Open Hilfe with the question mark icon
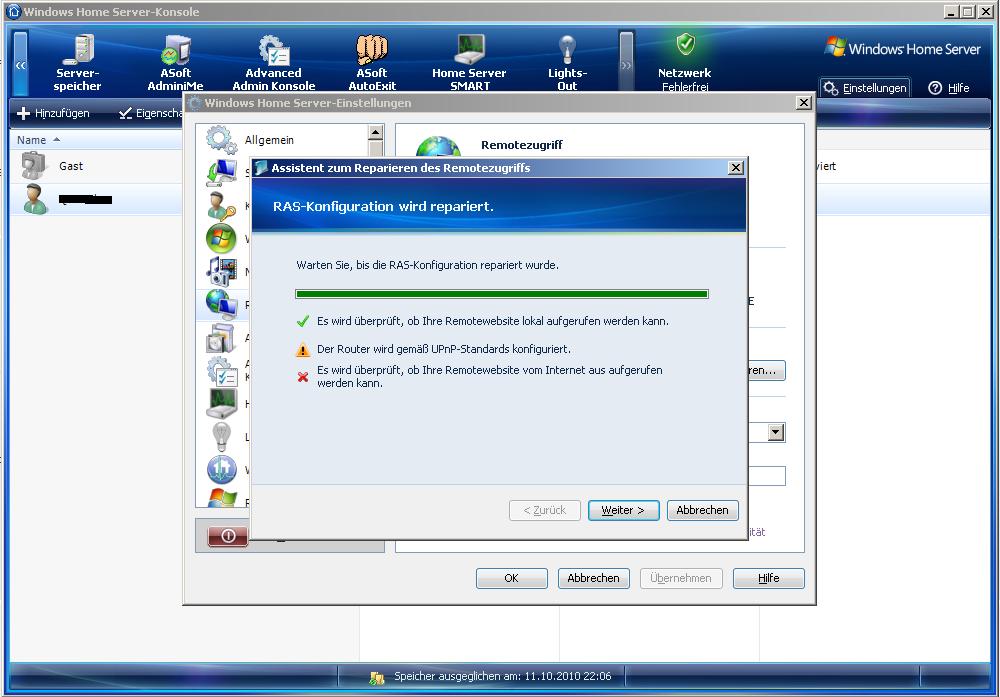The image size is (1000, 697). [x=949, y=88]
